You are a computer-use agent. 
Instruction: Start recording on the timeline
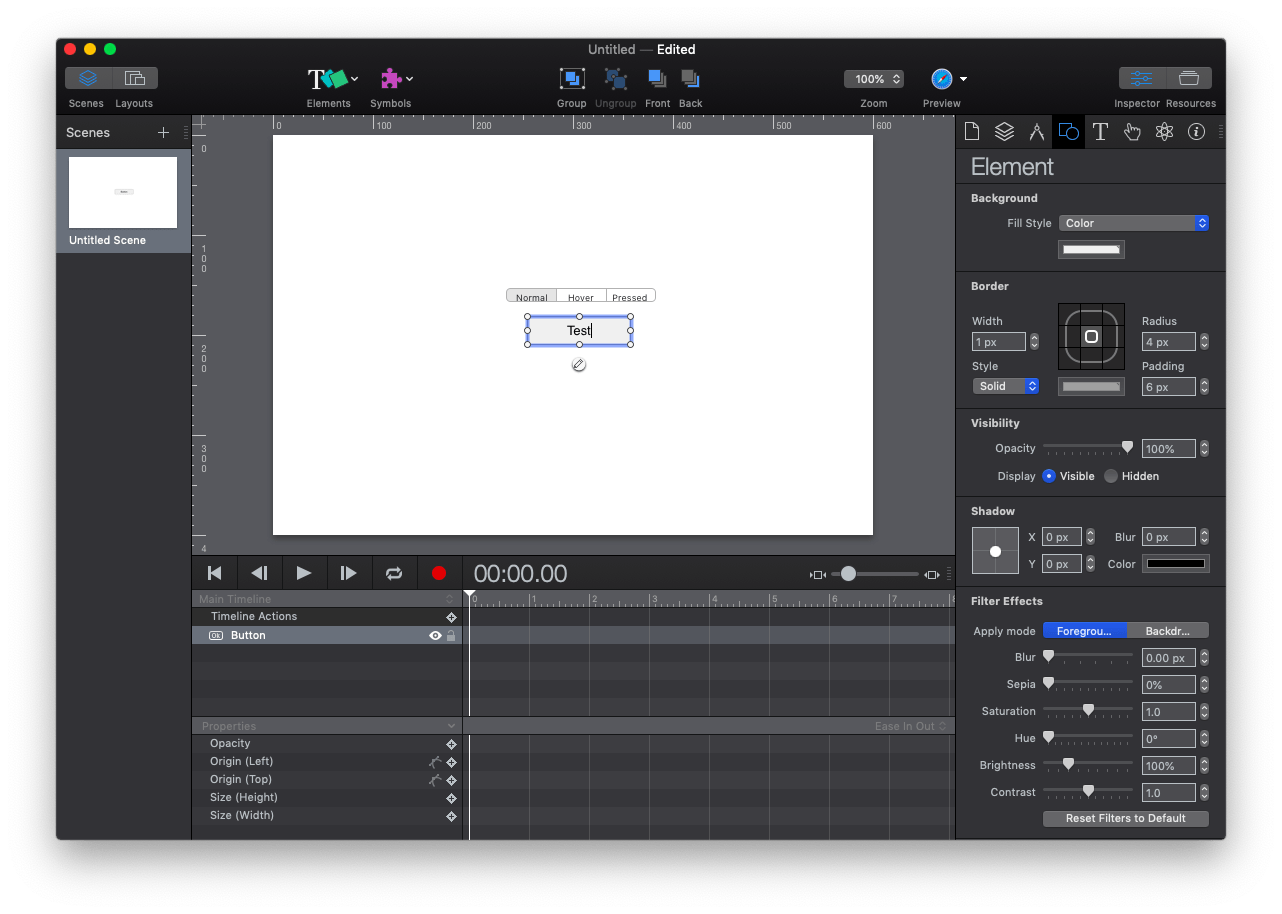pos(439,573)
